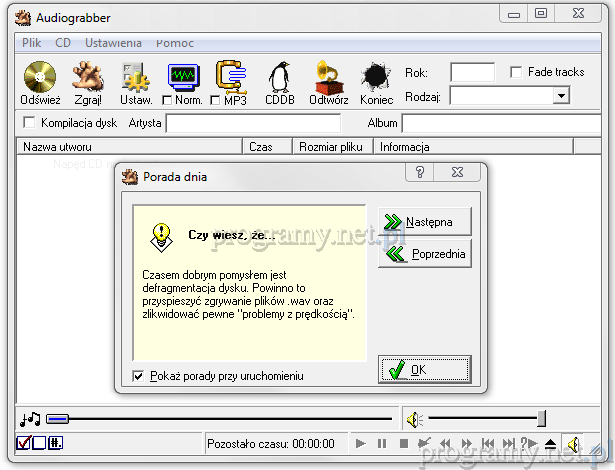Click the CDDB penguin icon
Viewport: 615px width, 470px height.
click(280, 77)
